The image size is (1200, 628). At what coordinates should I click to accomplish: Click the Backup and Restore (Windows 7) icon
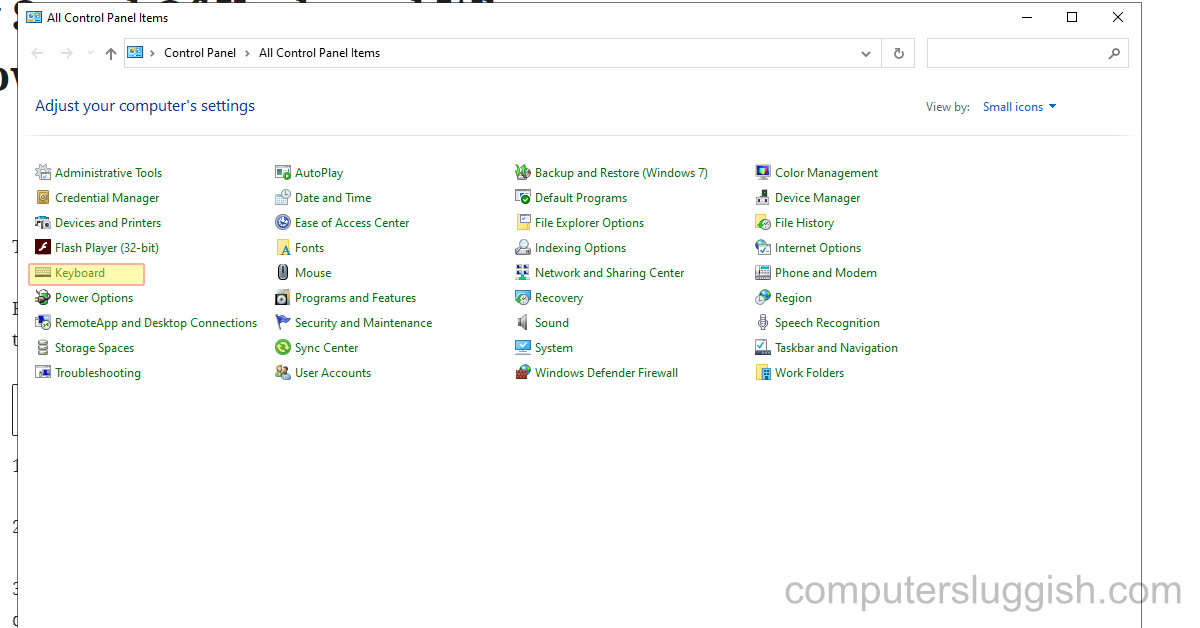click(523, 173)
